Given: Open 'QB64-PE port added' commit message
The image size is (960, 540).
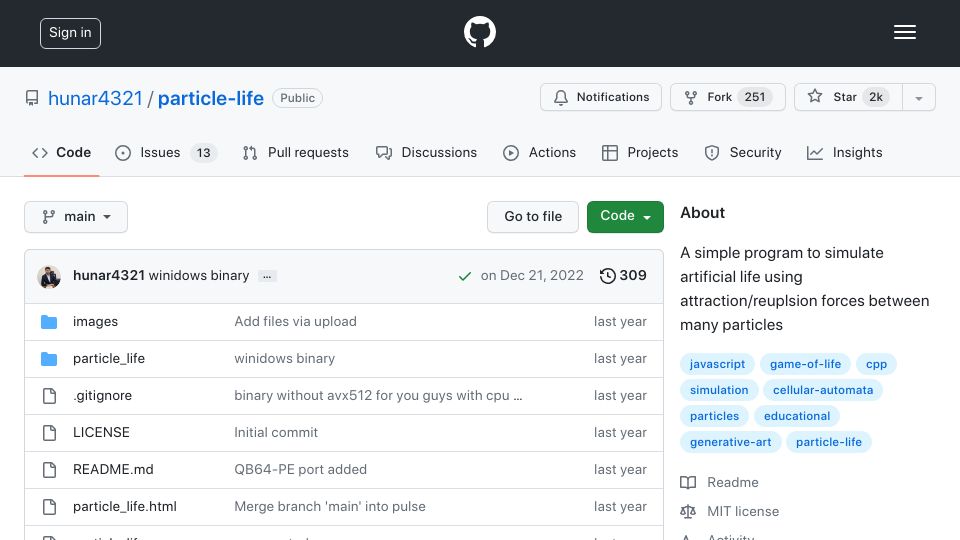Looking at the screenshot, I should 301,470.
